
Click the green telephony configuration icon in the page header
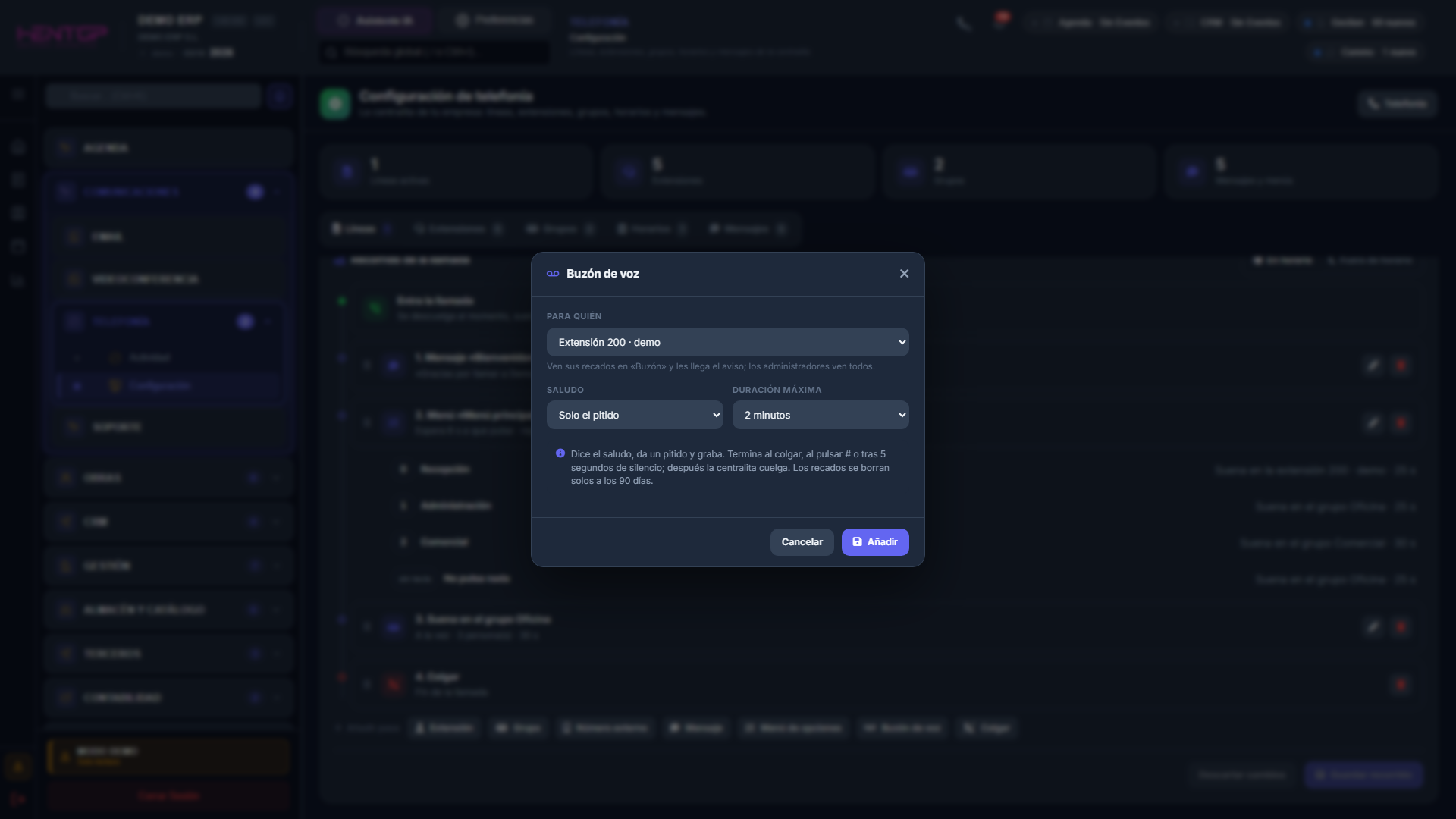point(335,103)
